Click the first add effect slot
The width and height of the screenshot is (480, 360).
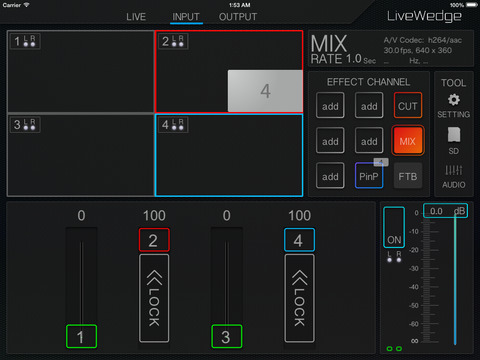(330, 106)
